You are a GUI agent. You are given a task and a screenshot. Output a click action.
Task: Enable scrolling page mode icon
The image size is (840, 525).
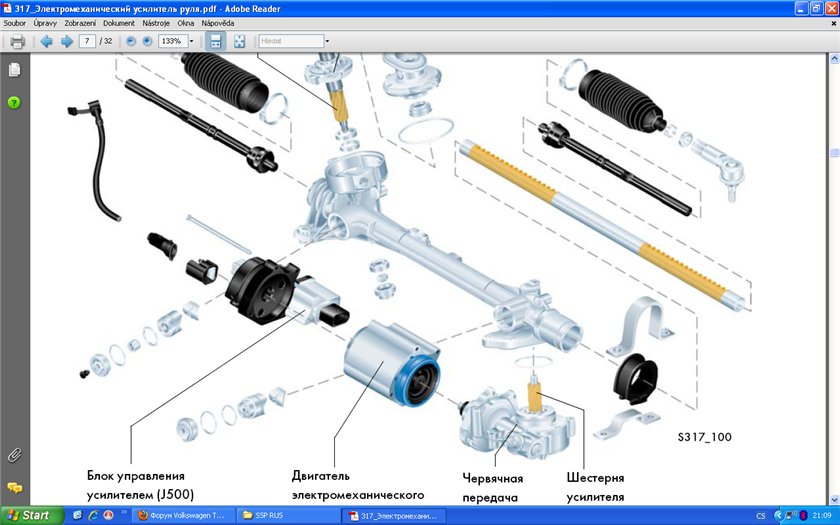214,41
